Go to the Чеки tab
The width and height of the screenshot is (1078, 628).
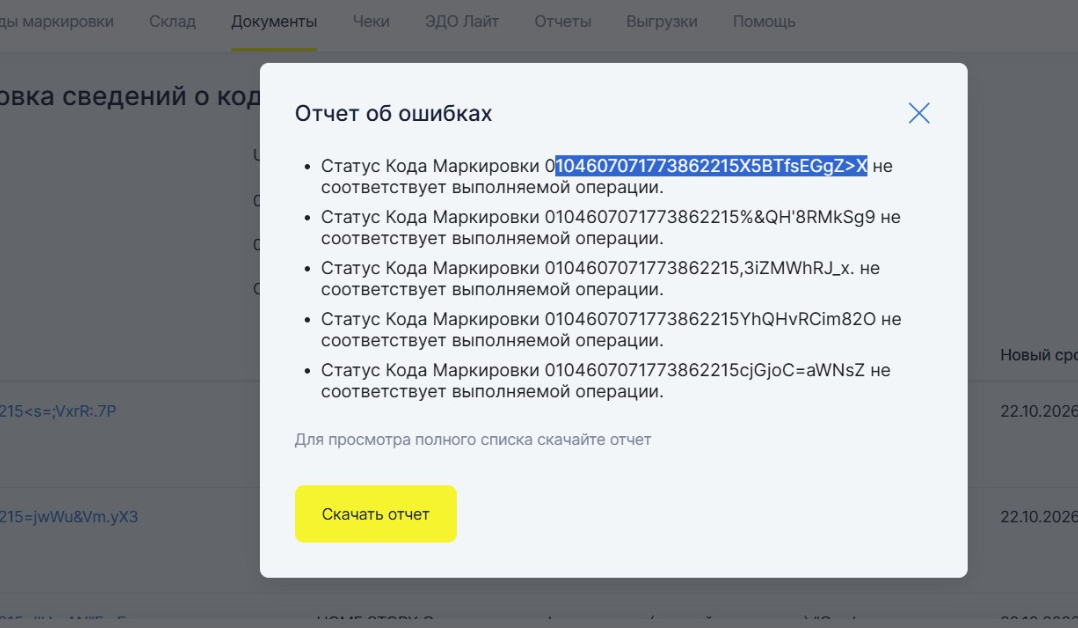(371, 21)
